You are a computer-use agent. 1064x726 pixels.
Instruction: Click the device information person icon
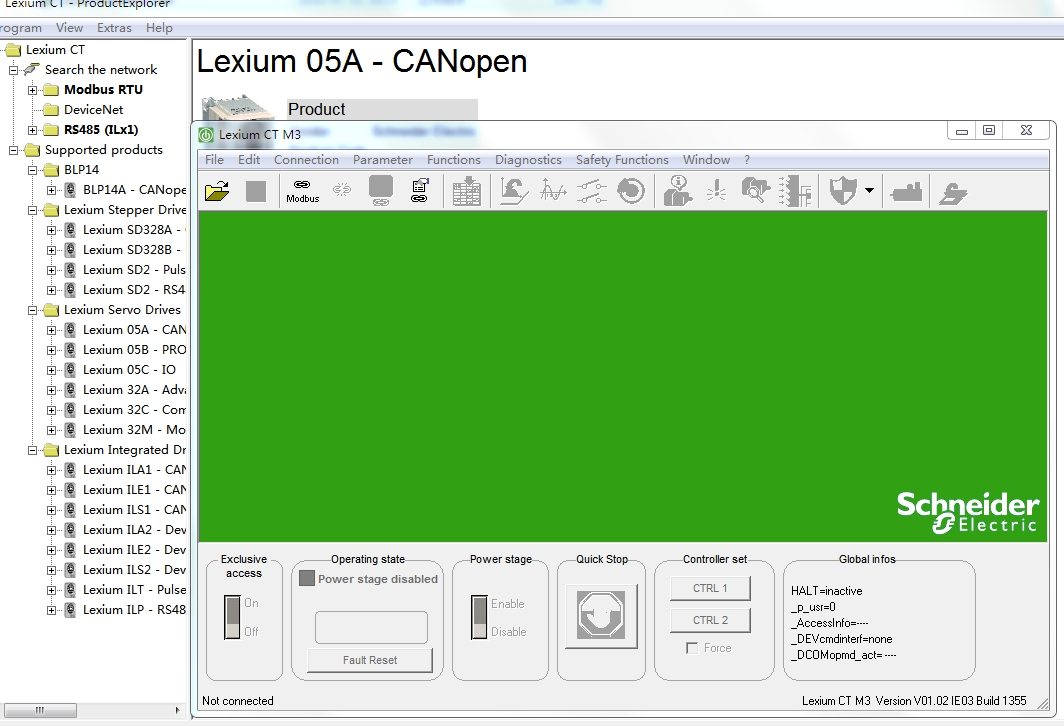coord(678,191)
